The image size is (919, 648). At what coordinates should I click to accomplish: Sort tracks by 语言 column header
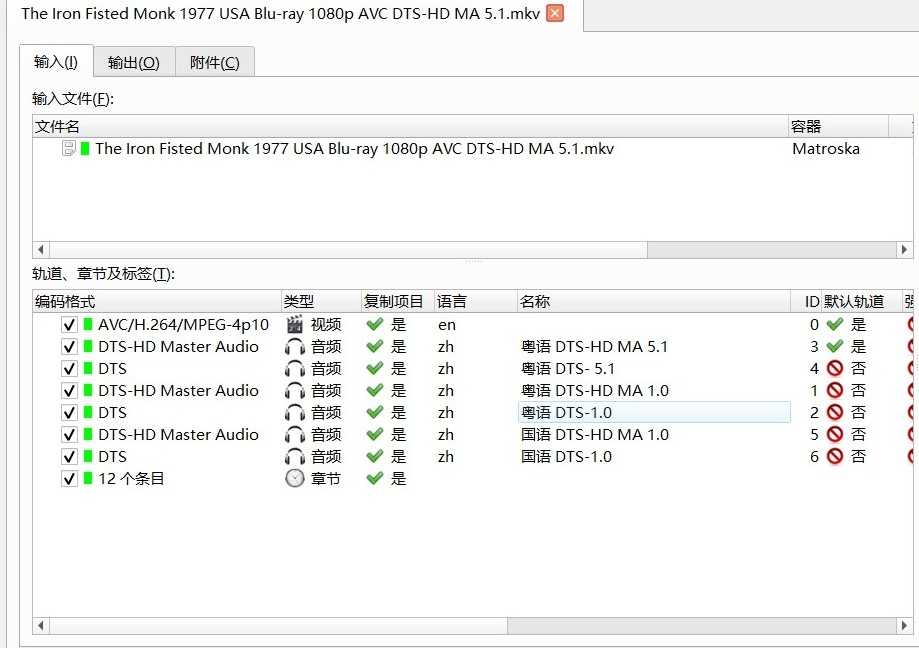475,302
